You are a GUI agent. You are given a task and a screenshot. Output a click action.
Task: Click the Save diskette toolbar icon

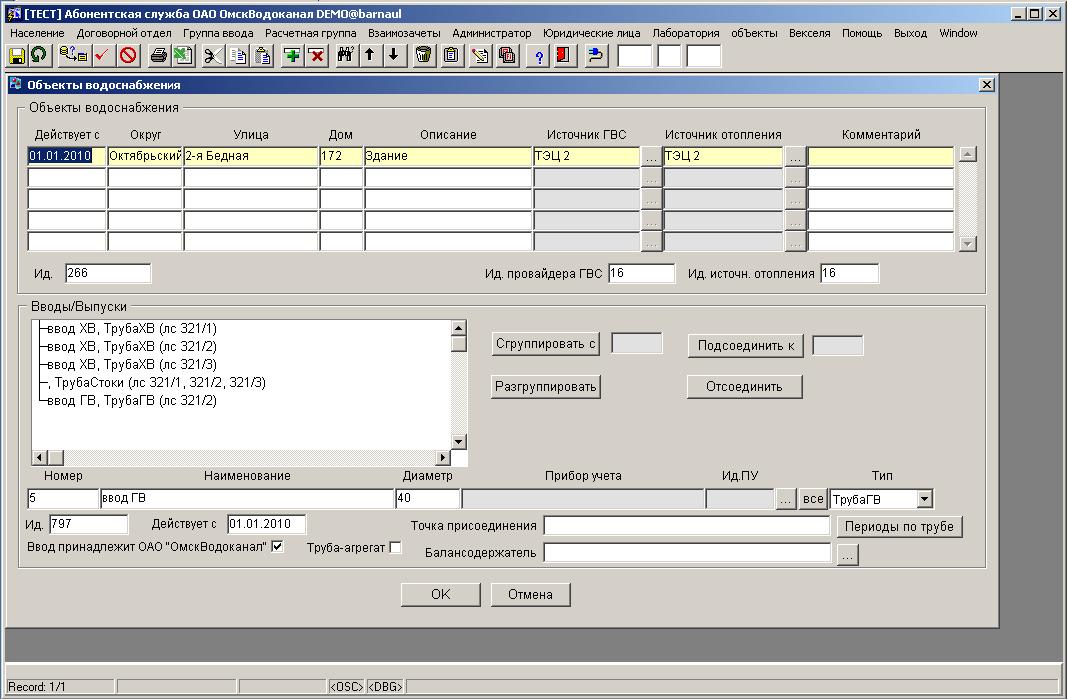(17, 56)
